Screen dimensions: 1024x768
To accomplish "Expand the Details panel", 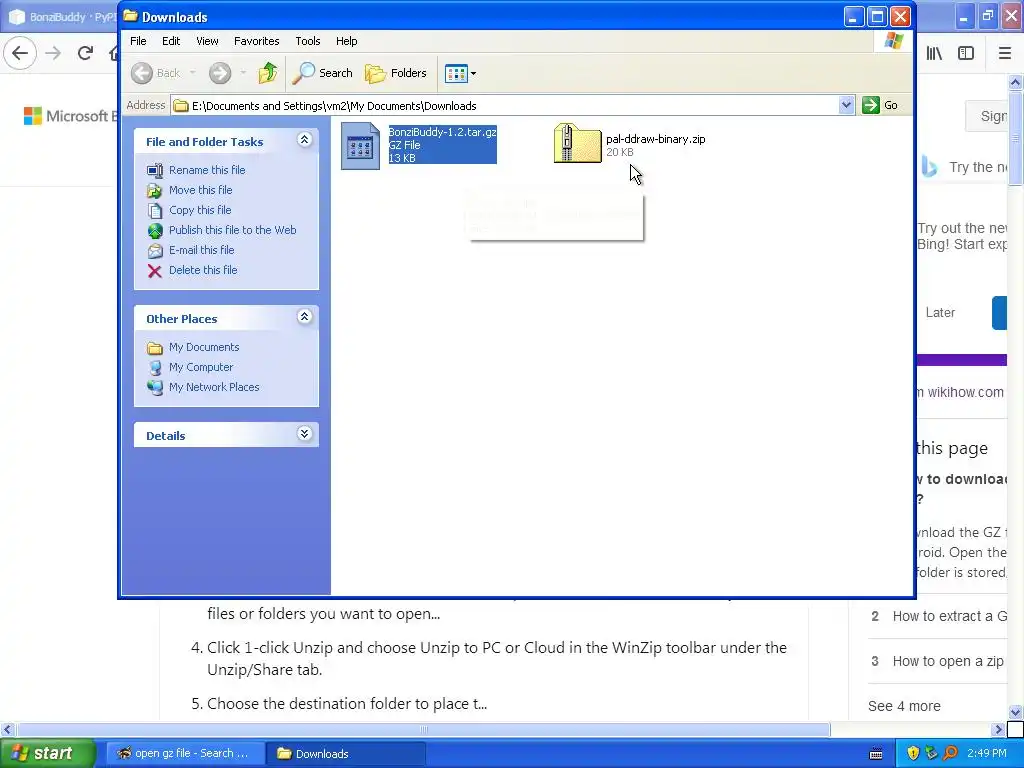I will tap(304, 434).
